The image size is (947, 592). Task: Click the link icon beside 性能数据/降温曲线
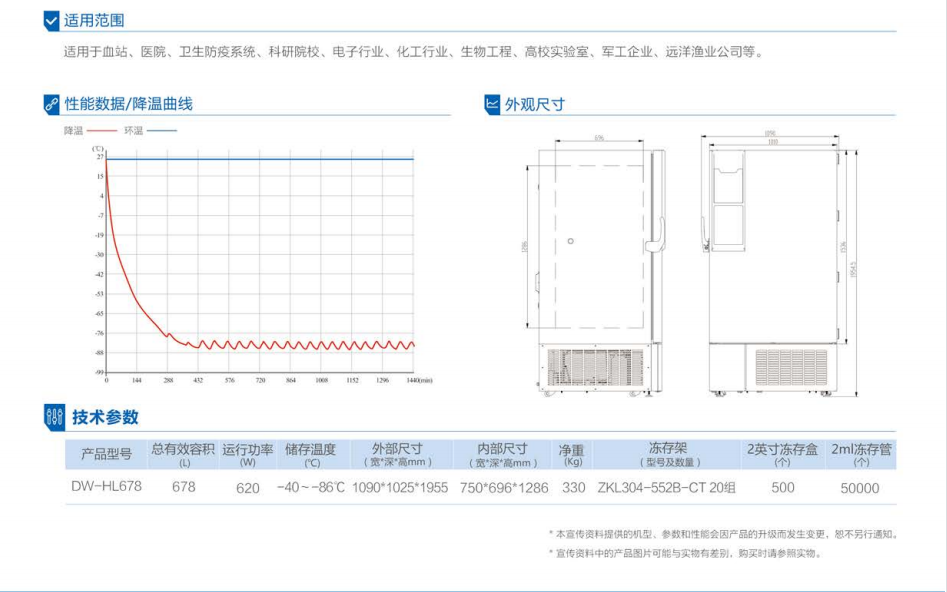pos(52,104)
